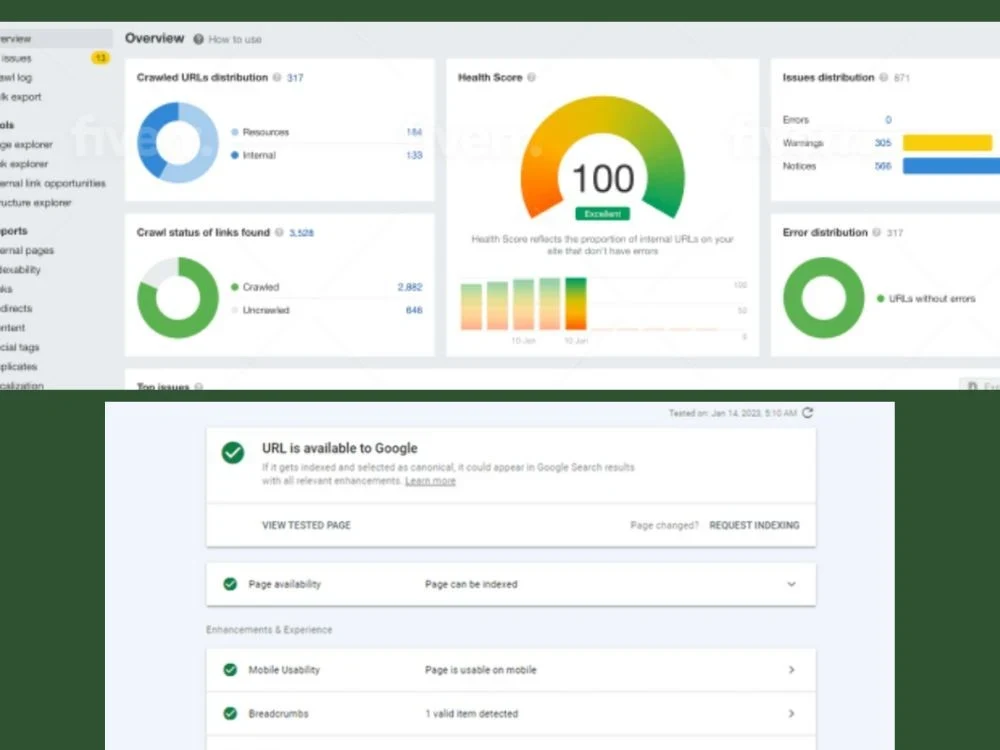
Task: Expand the Breadcrumbs detection row
Action: pyautogui.click(x=793, y=714)
